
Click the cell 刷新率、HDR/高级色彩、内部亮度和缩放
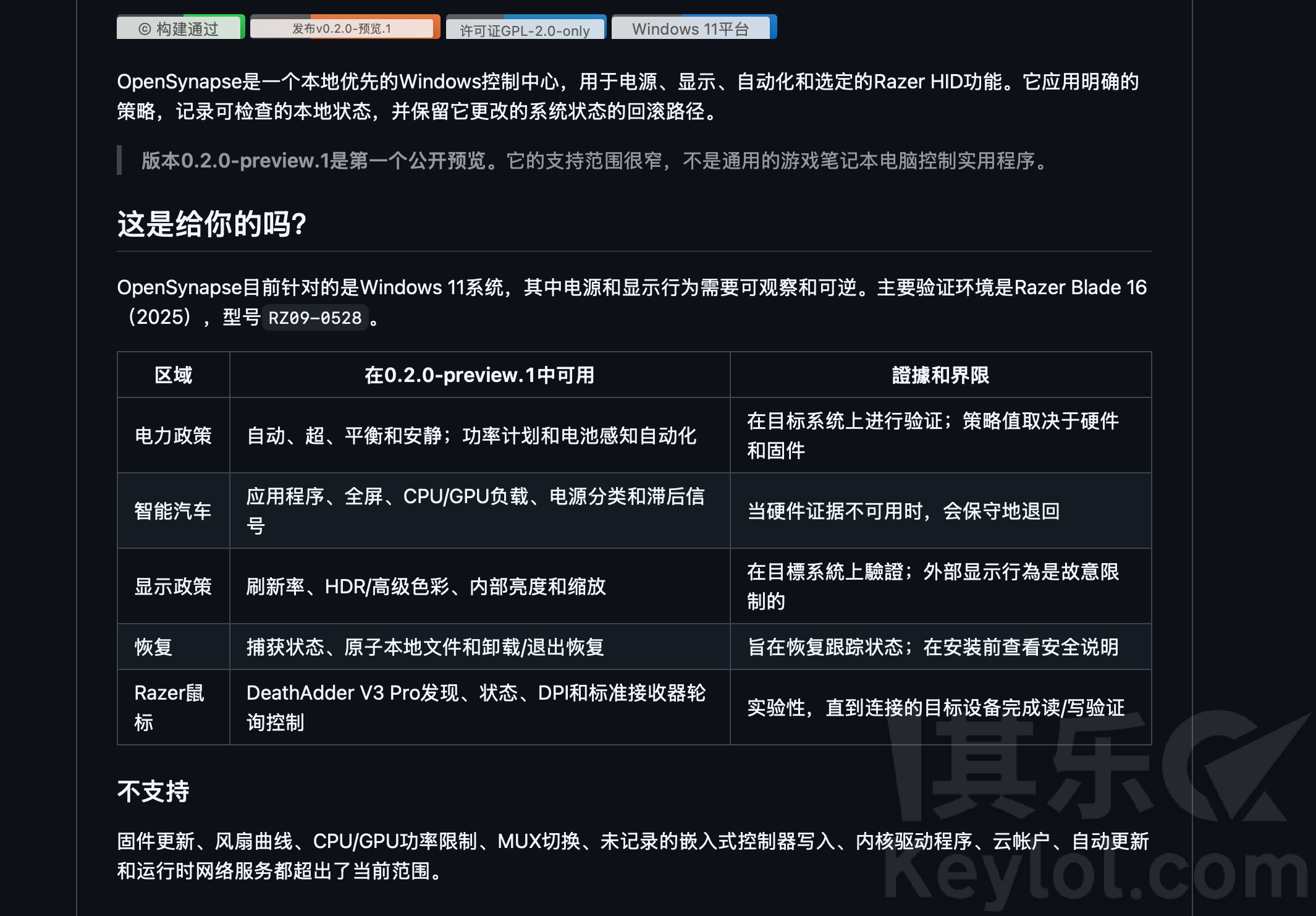coord(479,587)
